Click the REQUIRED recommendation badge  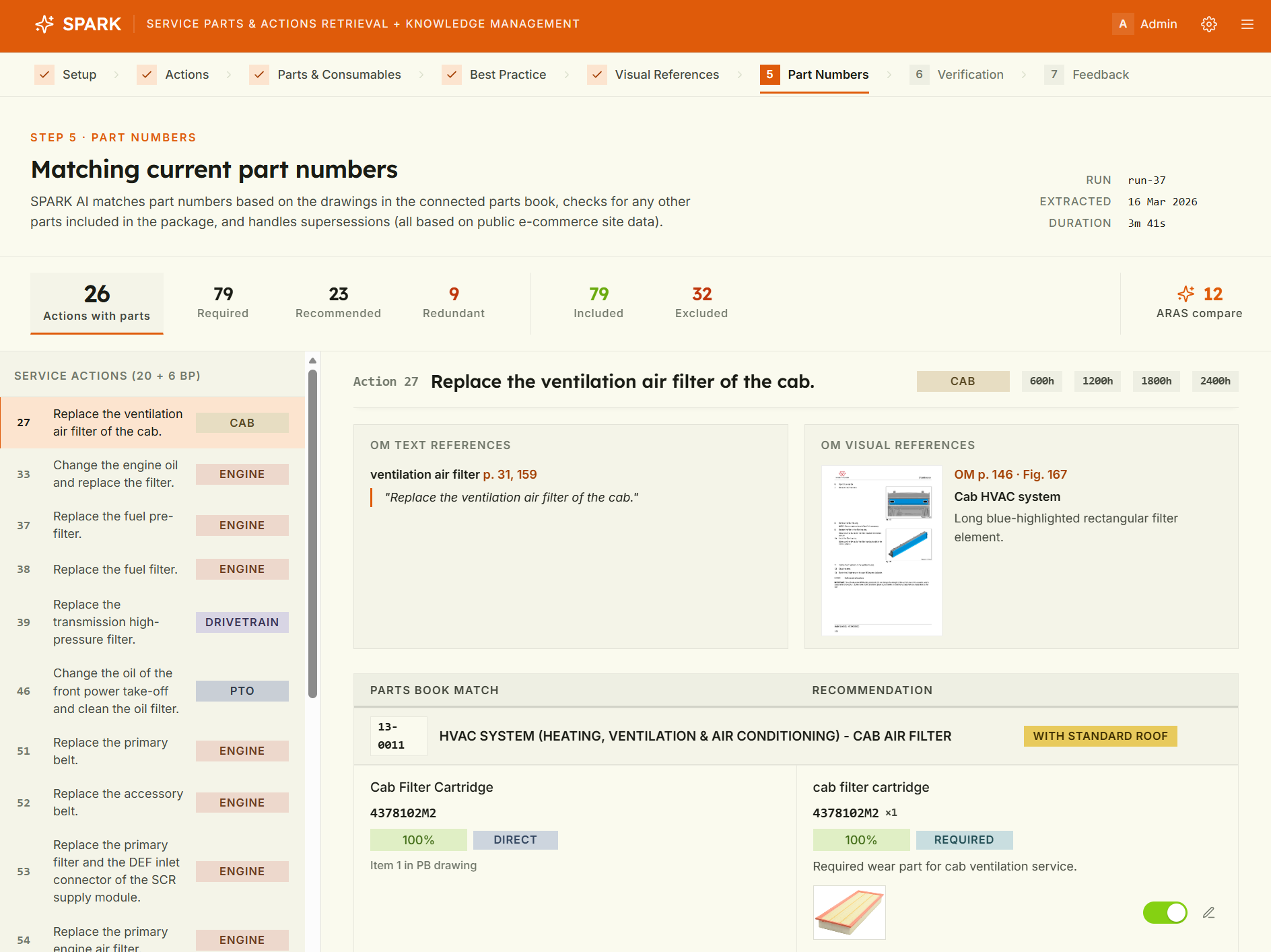coord(964,840)
